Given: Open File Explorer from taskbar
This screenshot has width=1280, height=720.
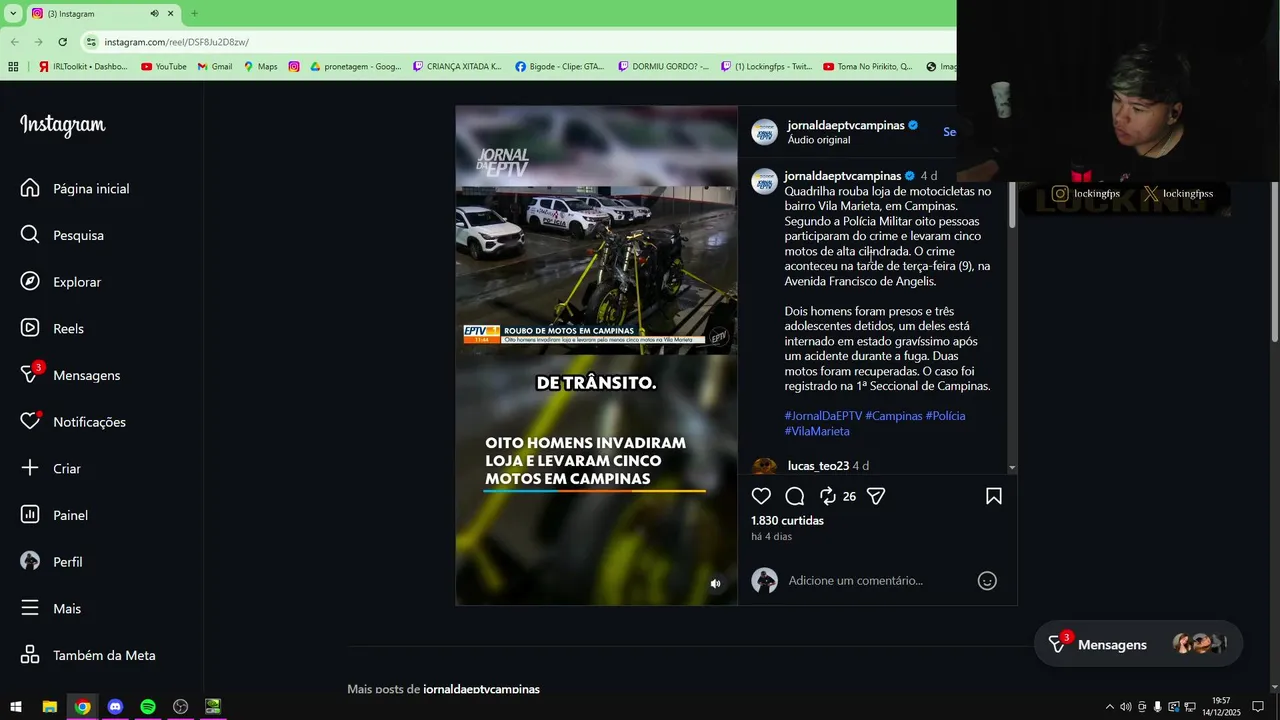Looking at the screenshot, I should click(49, 707).
